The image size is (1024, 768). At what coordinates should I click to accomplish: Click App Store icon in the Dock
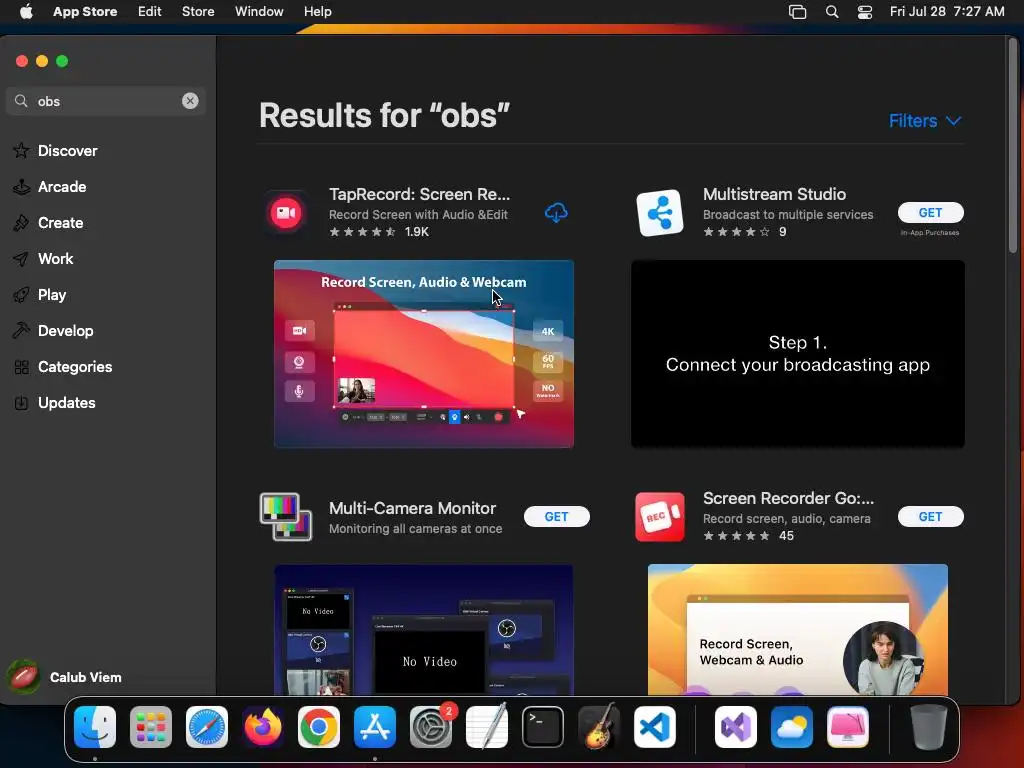pos(375,727)
